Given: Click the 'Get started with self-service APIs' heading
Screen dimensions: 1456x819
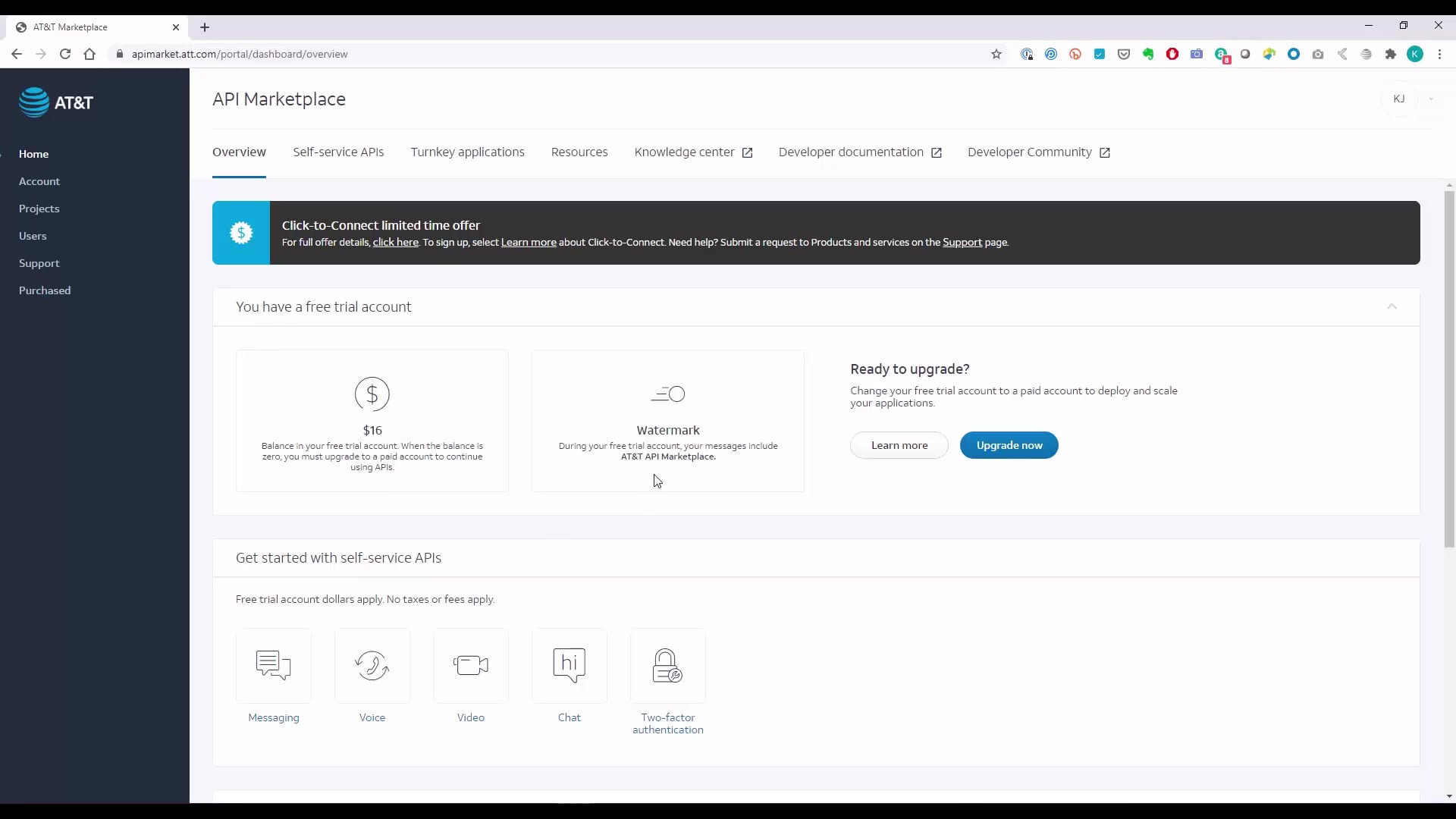Looking at the screenshot, I should tap(338, 558).
